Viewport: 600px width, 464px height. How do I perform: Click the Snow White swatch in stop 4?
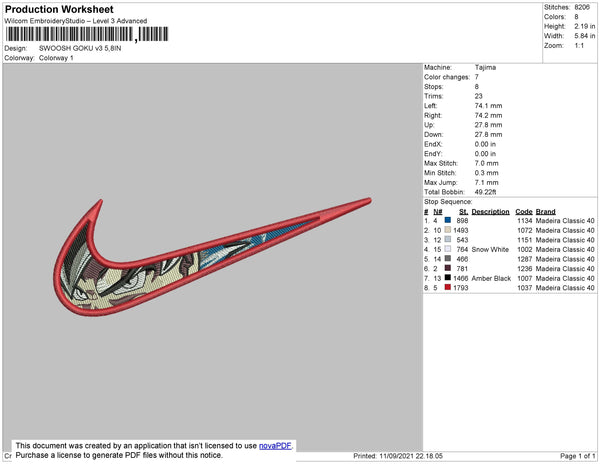pyautogui.click(x=448, y=249)
